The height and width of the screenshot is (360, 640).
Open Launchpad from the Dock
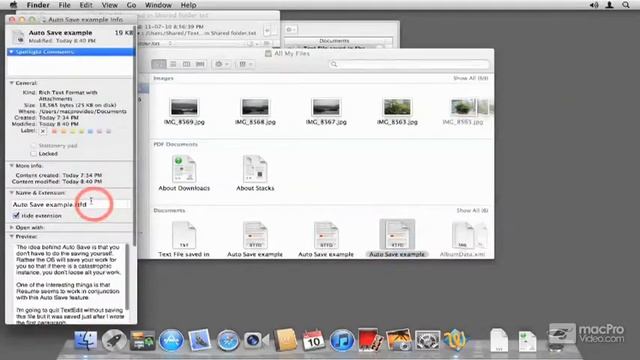pos(114,340)
